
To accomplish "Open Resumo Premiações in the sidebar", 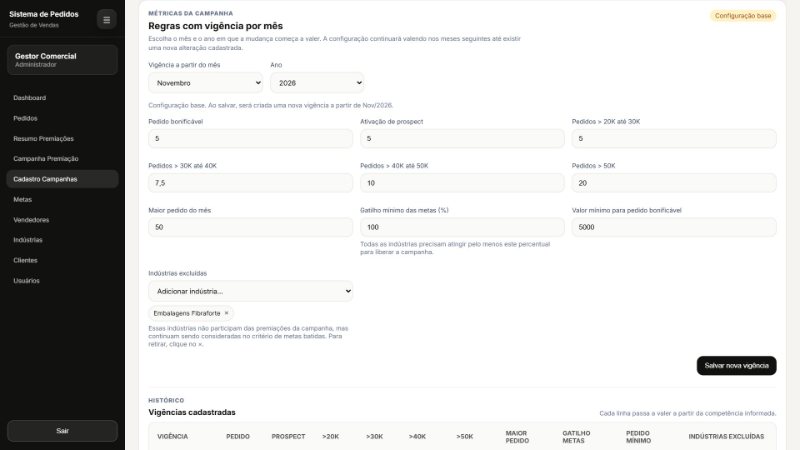I will tap(62, 139).
